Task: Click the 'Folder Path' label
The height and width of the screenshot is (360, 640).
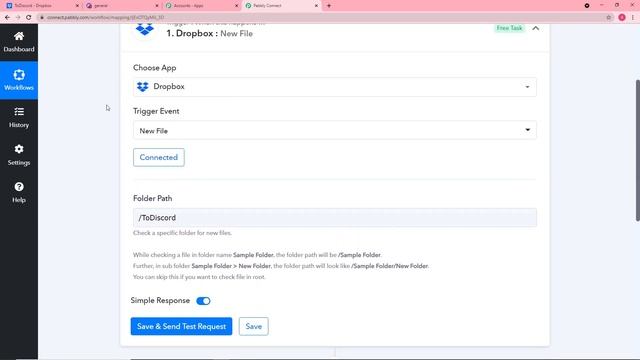Action: pos(153,198)
